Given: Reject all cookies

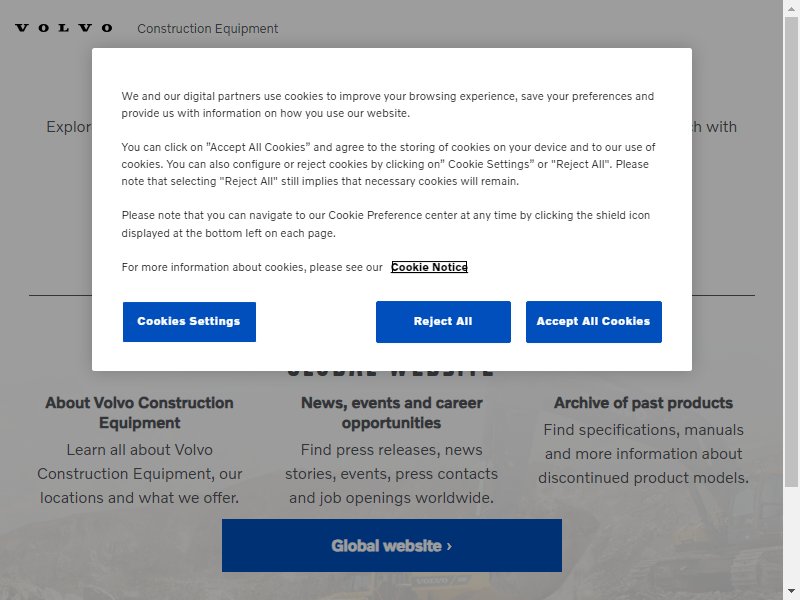Looking at the screenshot, I should tap(443, 321).
